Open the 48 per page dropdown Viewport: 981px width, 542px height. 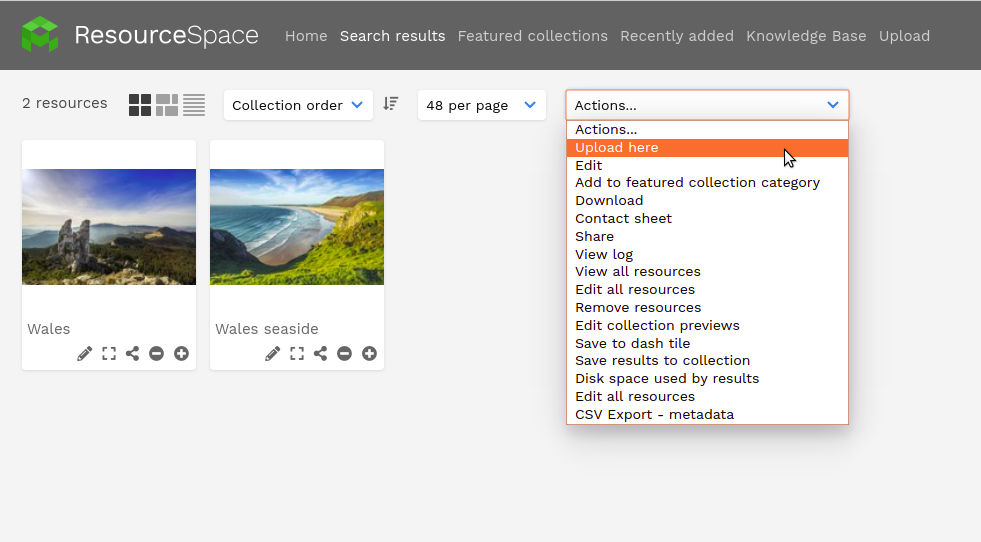coord(481,105)
